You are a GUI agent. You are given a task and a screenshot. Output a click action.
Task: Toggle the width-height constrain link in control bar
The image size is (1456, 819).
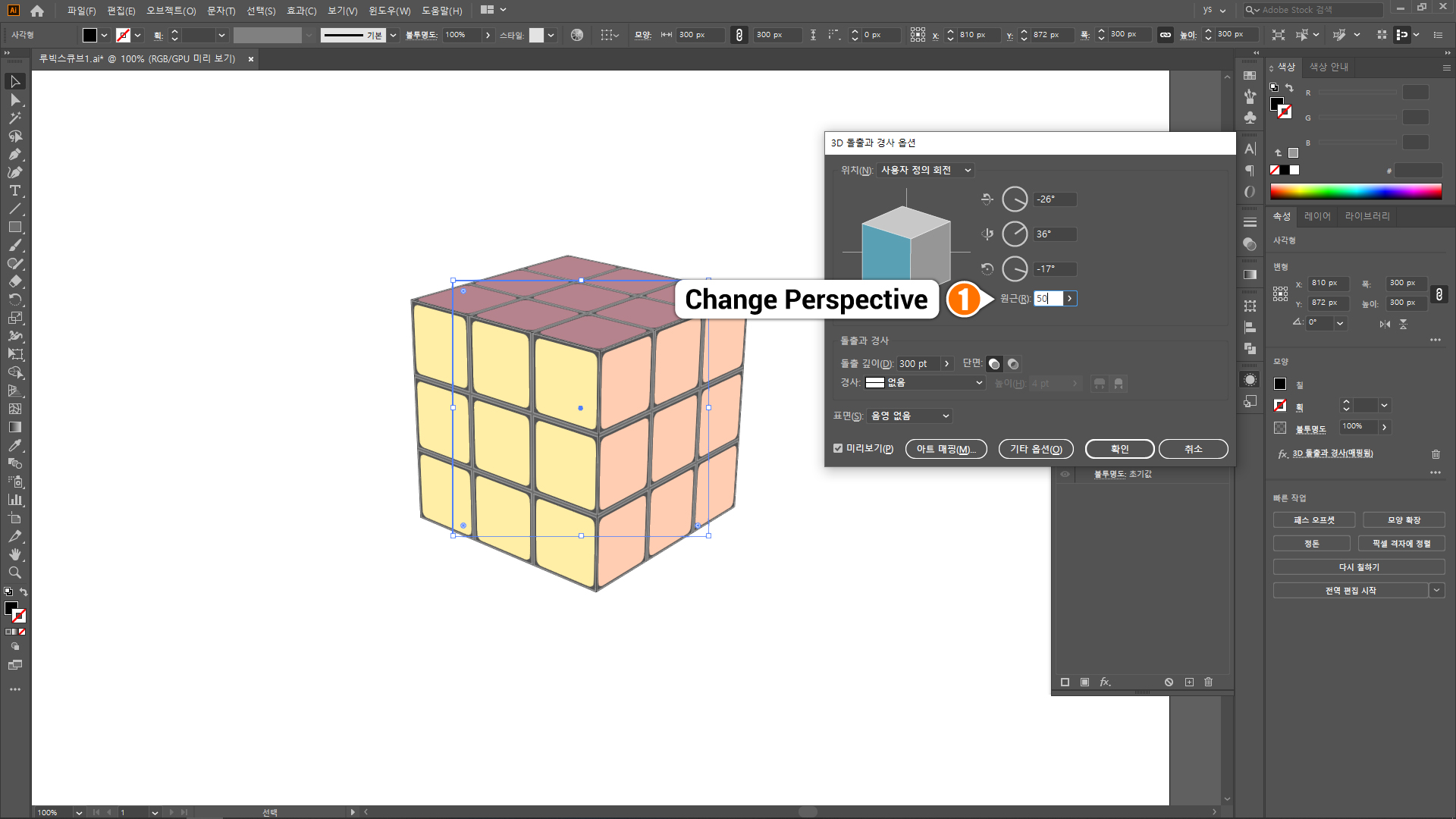coord(1166,35)
